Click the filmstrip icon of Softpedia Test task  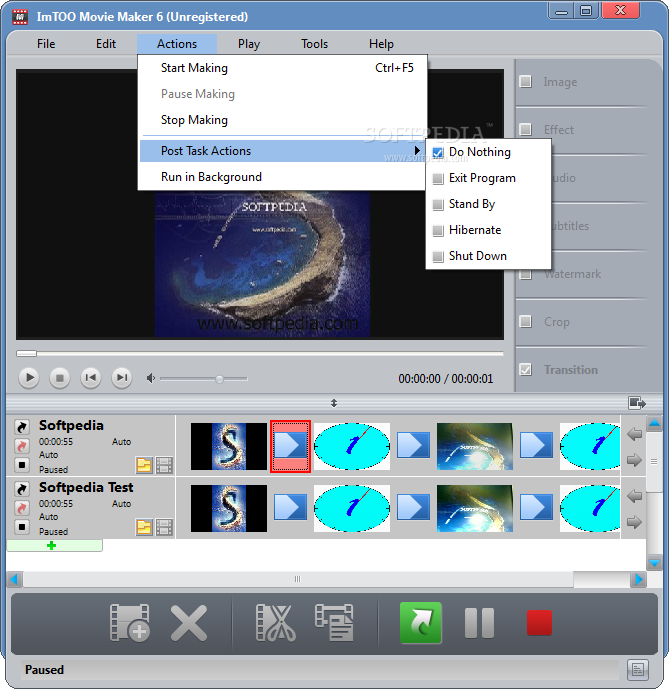click(x=164, y=527)
